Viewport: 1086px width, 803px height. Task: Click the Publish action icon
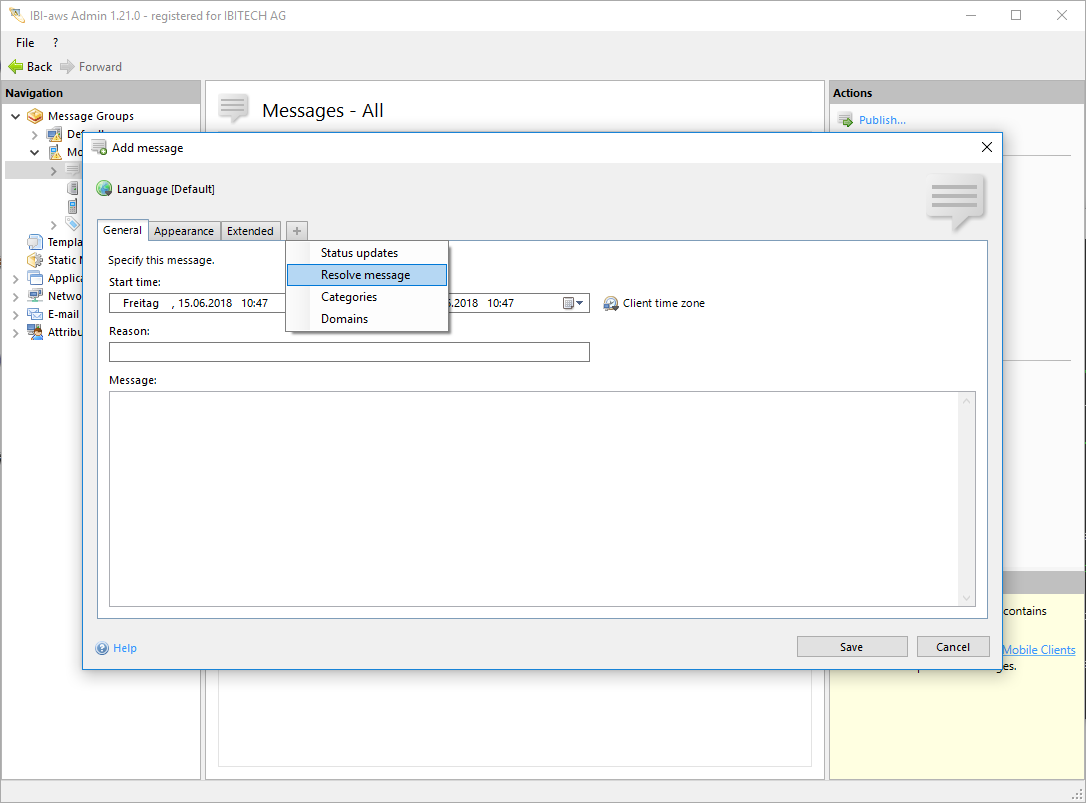tap(845, 120)
